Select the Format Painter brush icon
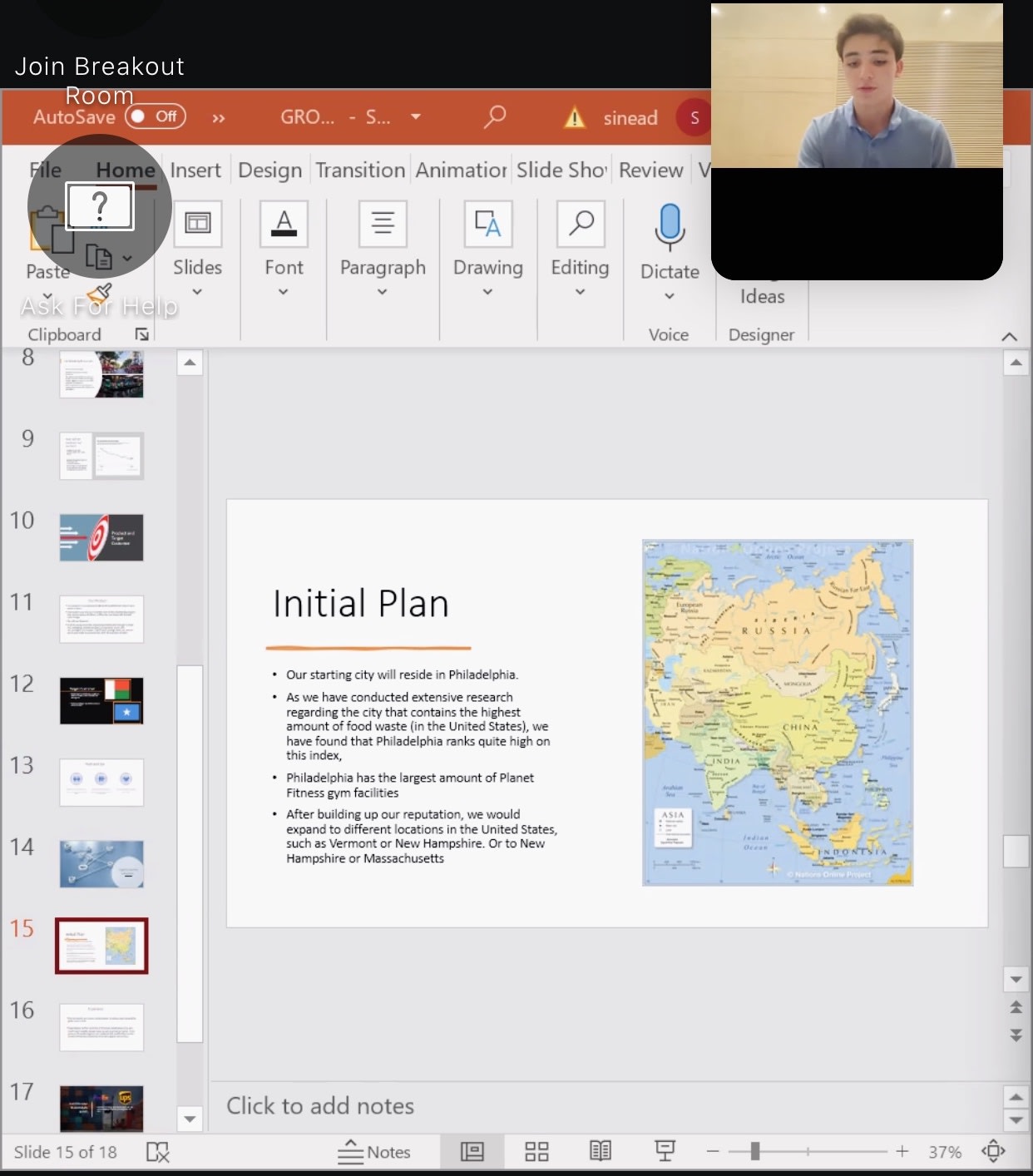The height and width of the screenshot is (1176, 1033). tap(100, 293)
